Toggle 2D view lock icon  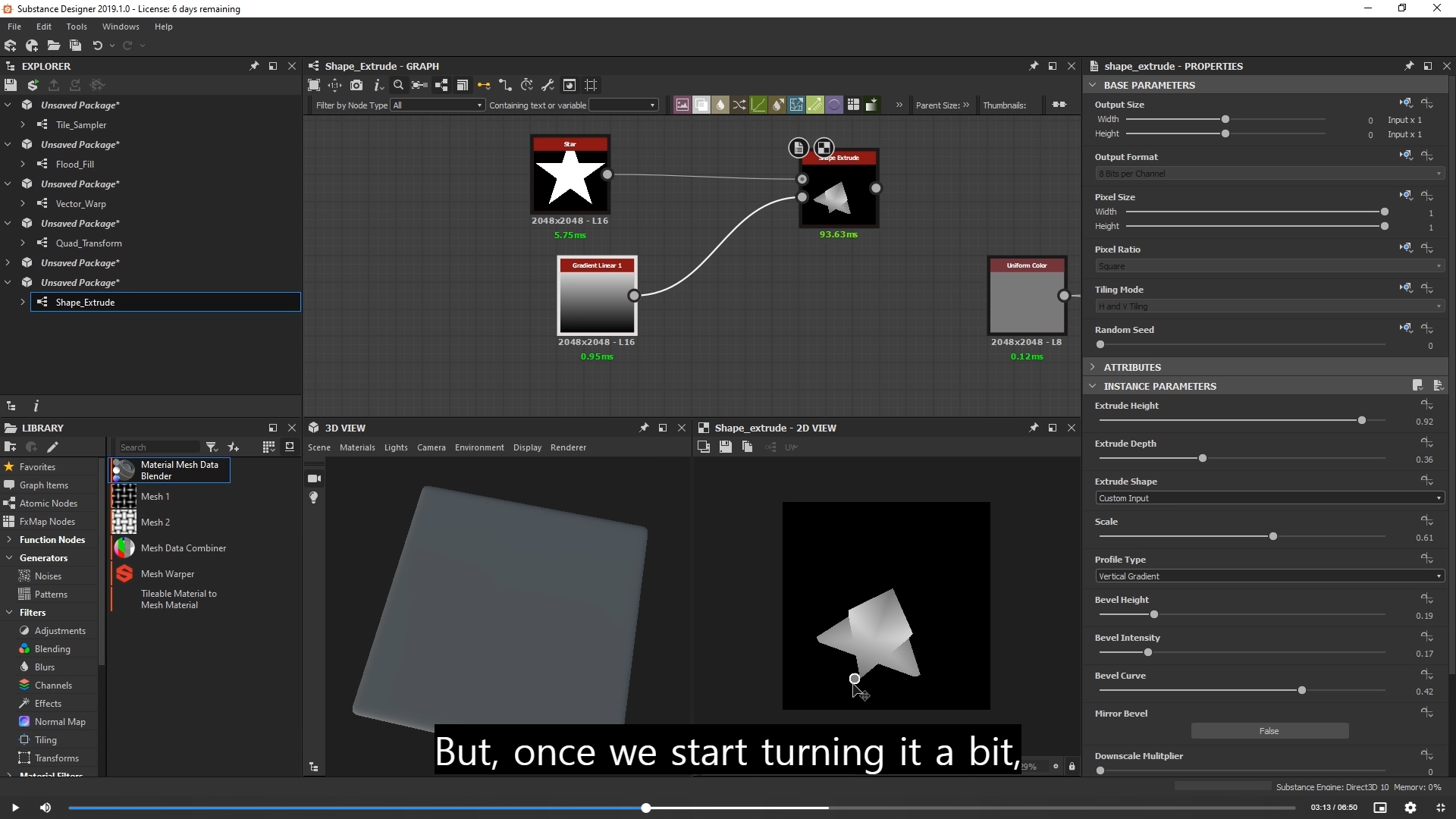click(x=1072, y=767)
